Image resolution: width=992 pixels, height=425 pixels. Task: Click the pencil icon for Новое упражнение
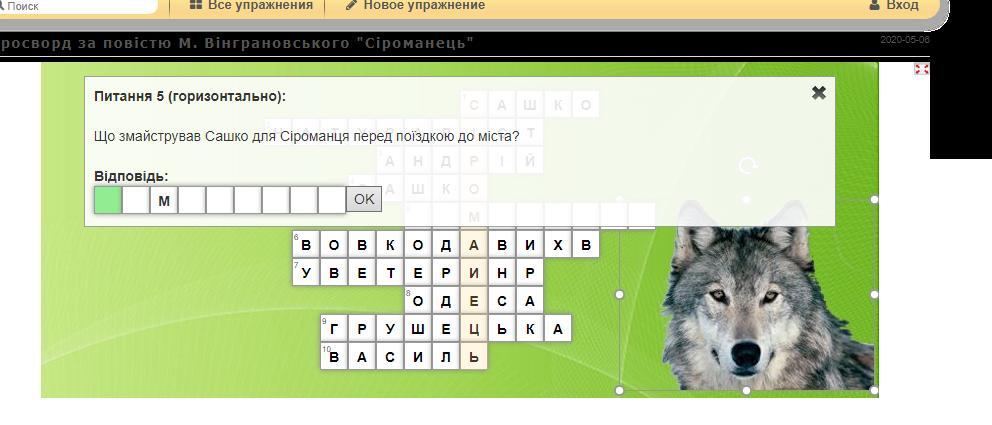click(351, 6)
